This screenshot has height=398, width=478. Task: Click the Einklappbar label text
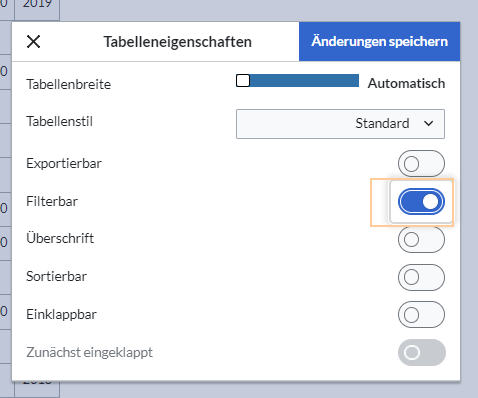click(62, 314)
